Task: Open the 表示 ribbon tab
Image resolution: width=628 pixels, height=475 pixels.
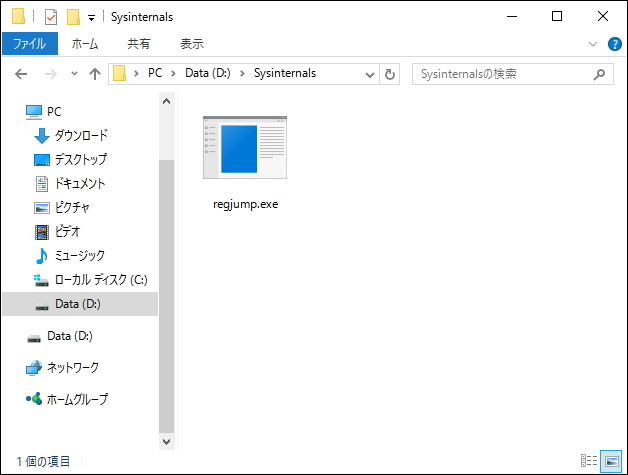Action: point(192,43)
